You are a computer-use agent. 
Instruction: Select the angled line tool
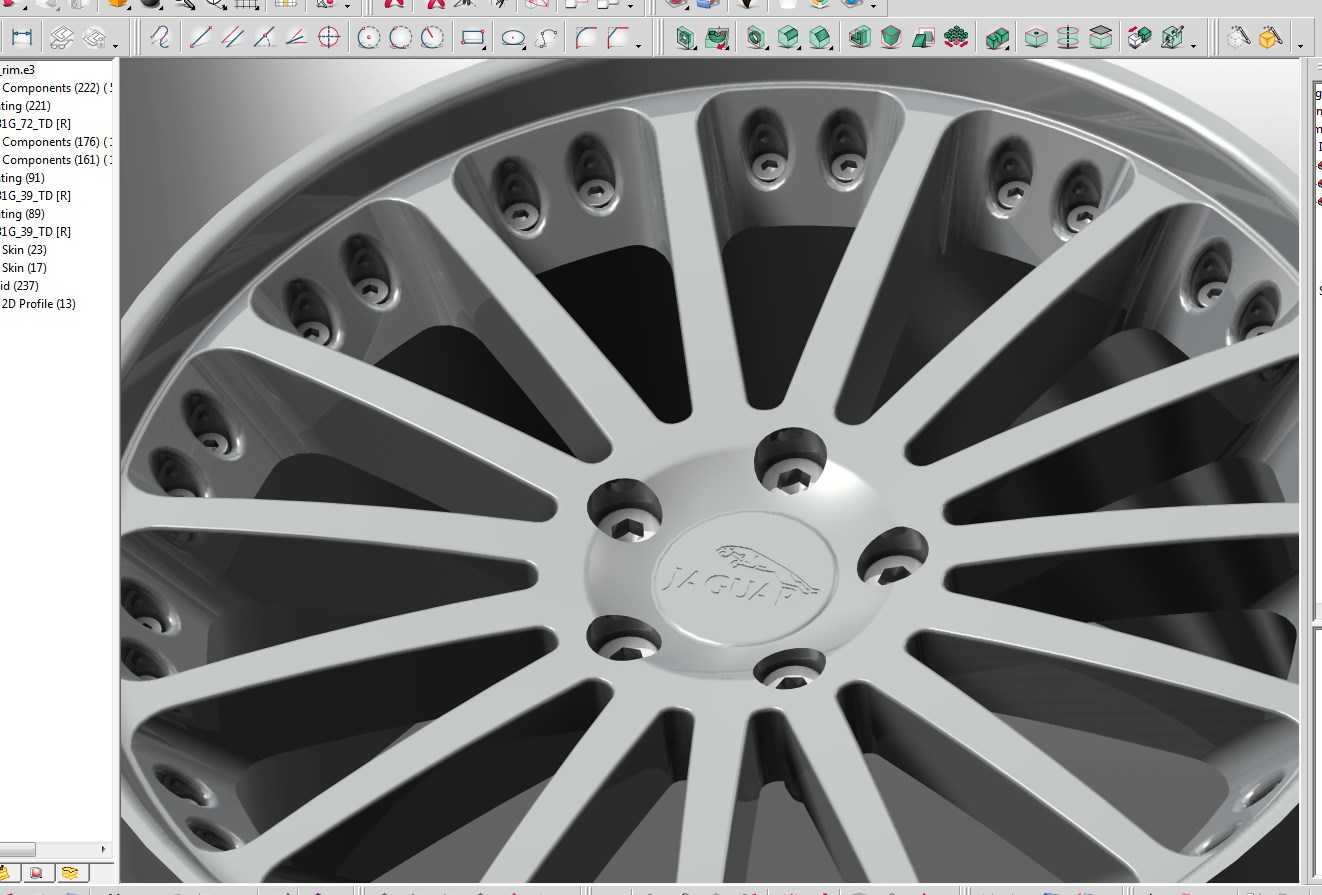(x=296, y=39)
